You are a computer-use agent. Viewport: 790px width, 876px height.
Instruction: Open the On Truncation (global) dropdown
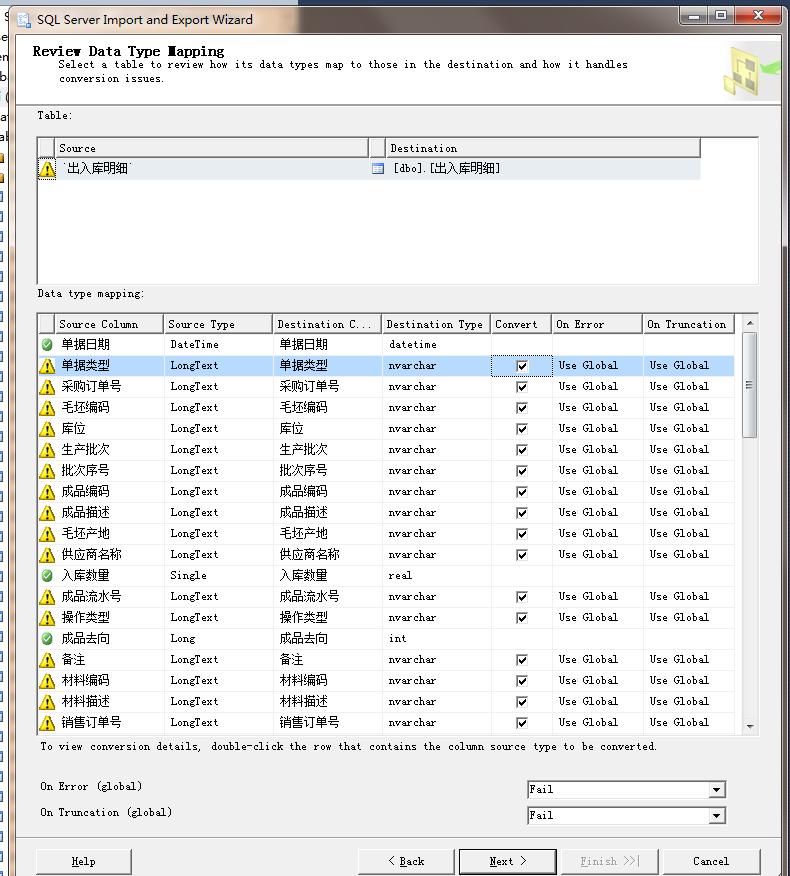(716, 816)
